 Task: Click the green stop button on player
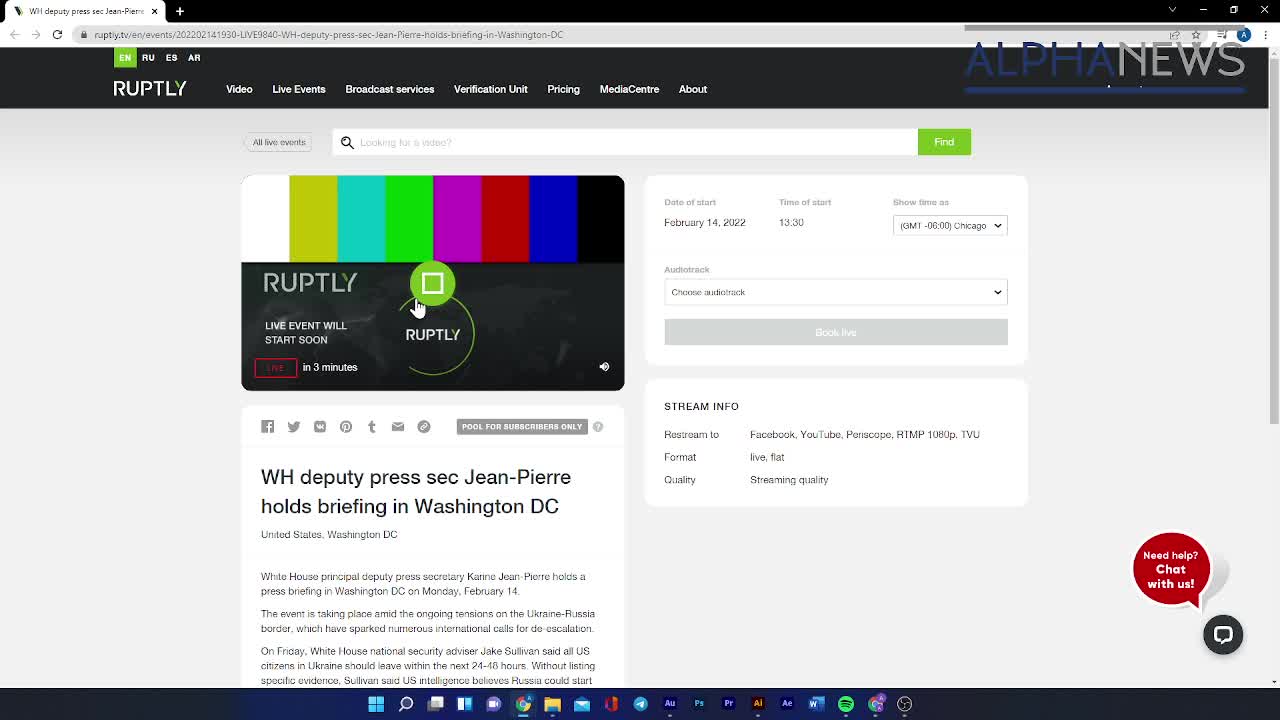[x=432, y=284]
